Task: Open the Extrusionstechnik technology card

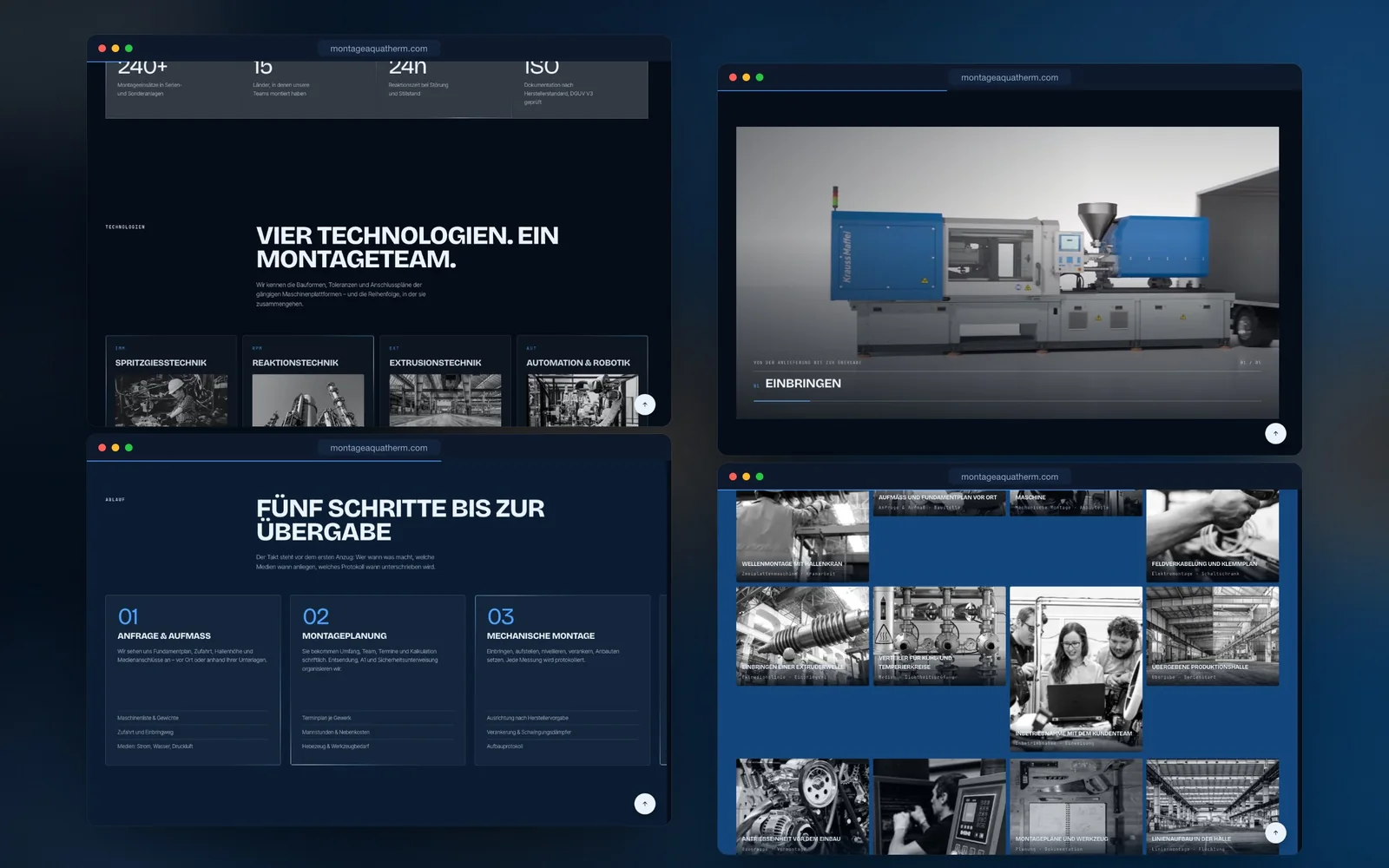Action: point(445,381)
